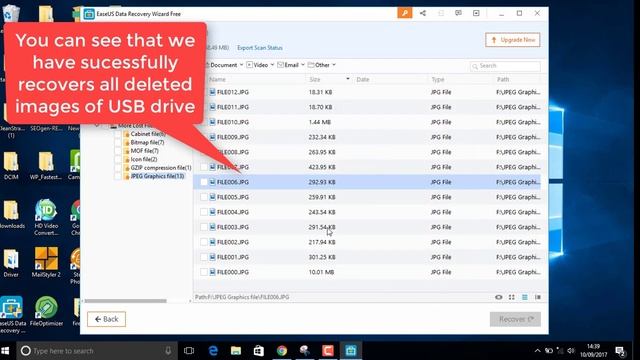Screen dimensions: 640x360
Task: Tick the JPEG Graphics file(13) tree checkbox
Action: click(x=118, y=176)
